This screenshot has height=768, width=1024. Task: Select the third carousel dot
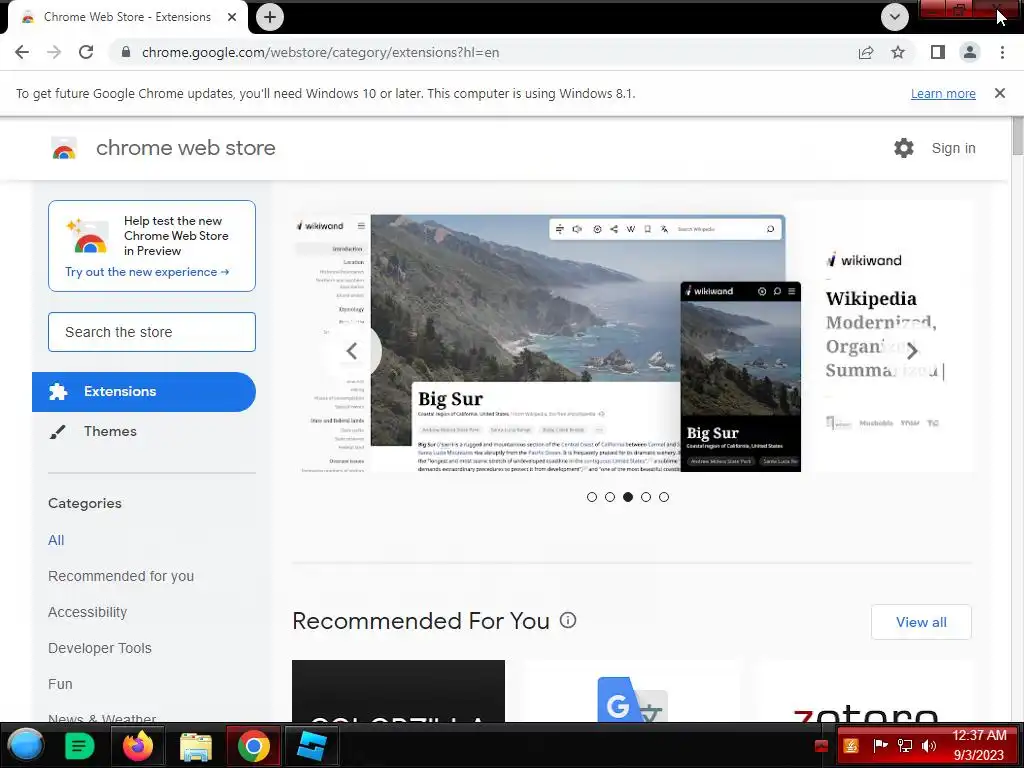(628, 497)
